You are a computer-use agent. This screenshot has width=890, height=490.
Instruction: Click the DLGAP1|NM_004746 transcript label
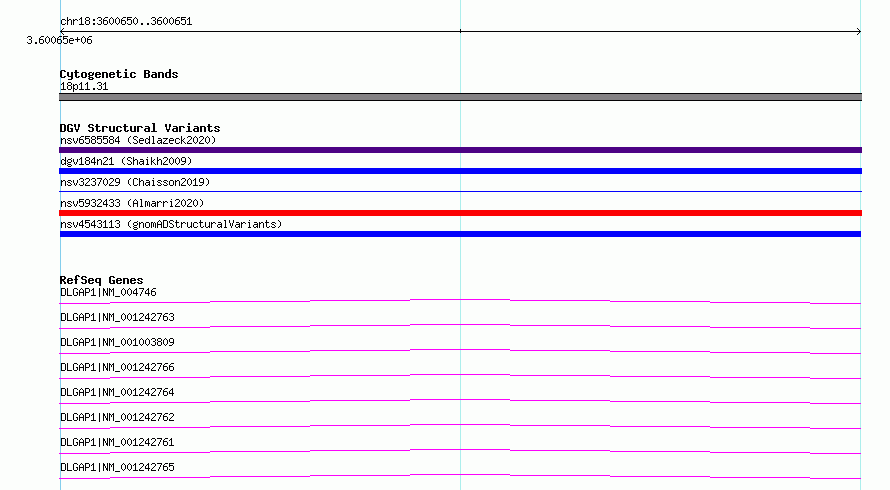(x=108, y=292)
